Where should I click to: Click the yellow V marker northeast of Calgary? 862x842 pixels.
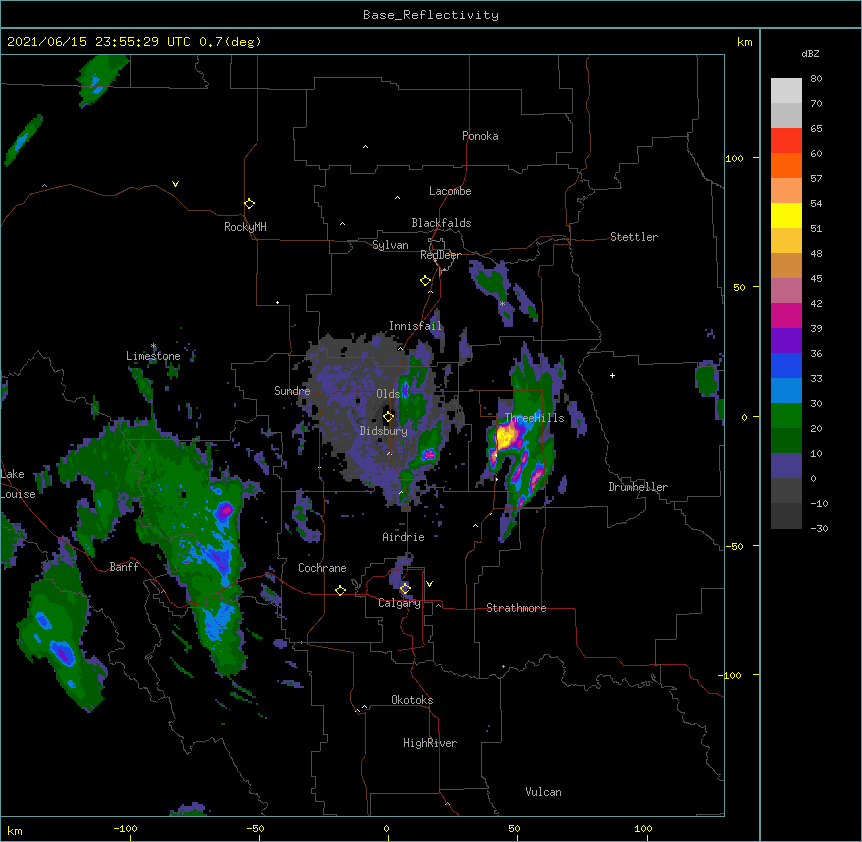pos(429,584)
